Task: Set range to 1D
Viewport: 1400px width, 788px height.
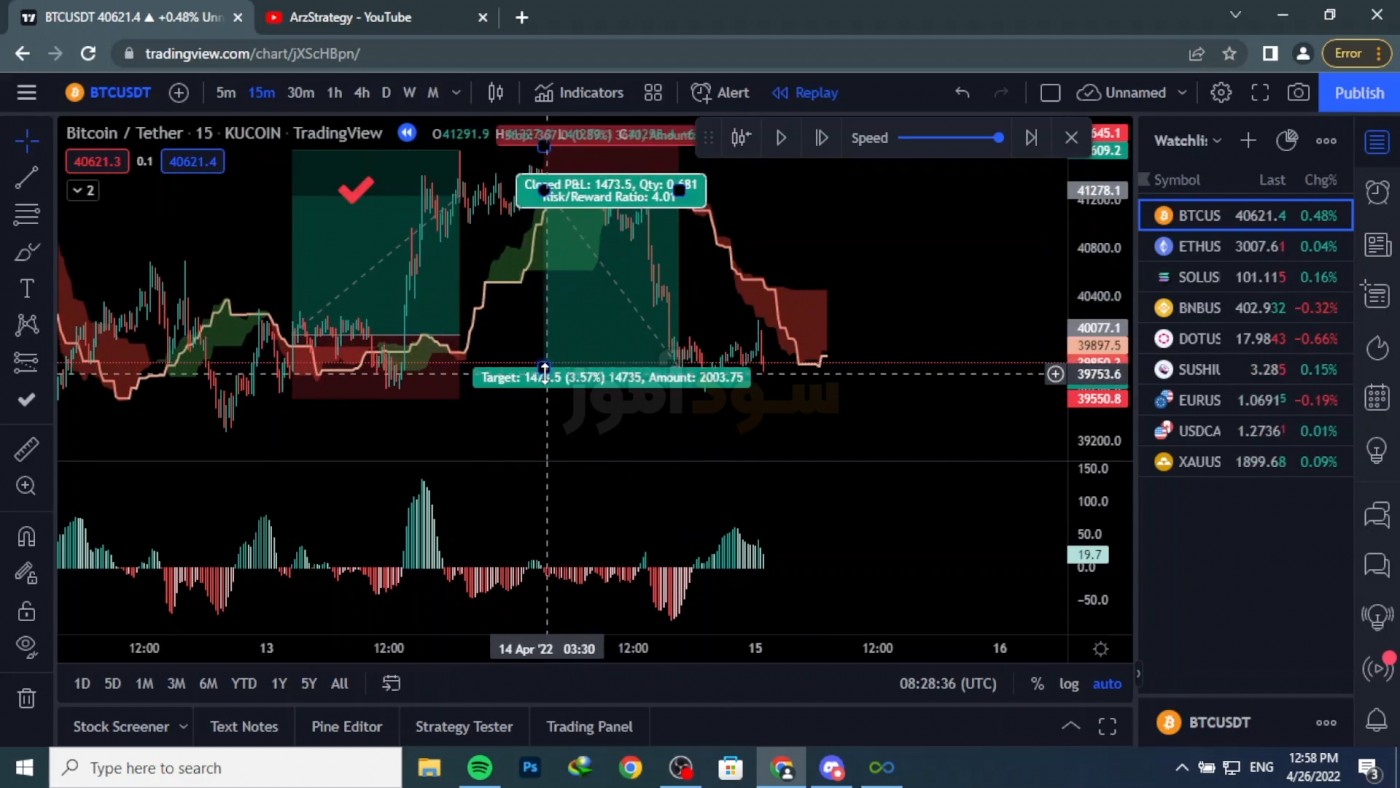Action: tap(82, 684)
